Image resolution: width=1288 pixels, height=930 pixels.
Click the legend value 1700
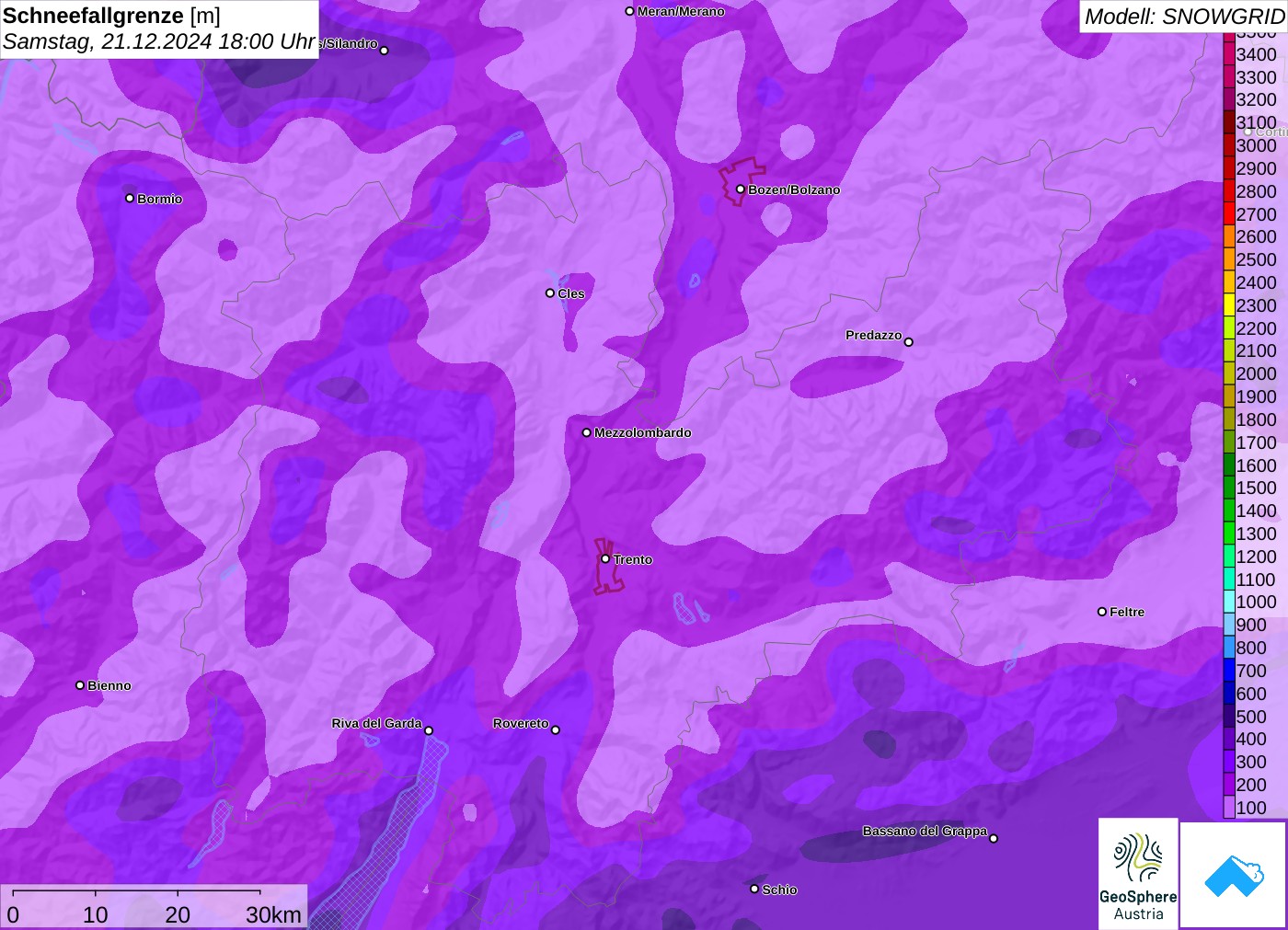click(x=1257, y=442)
